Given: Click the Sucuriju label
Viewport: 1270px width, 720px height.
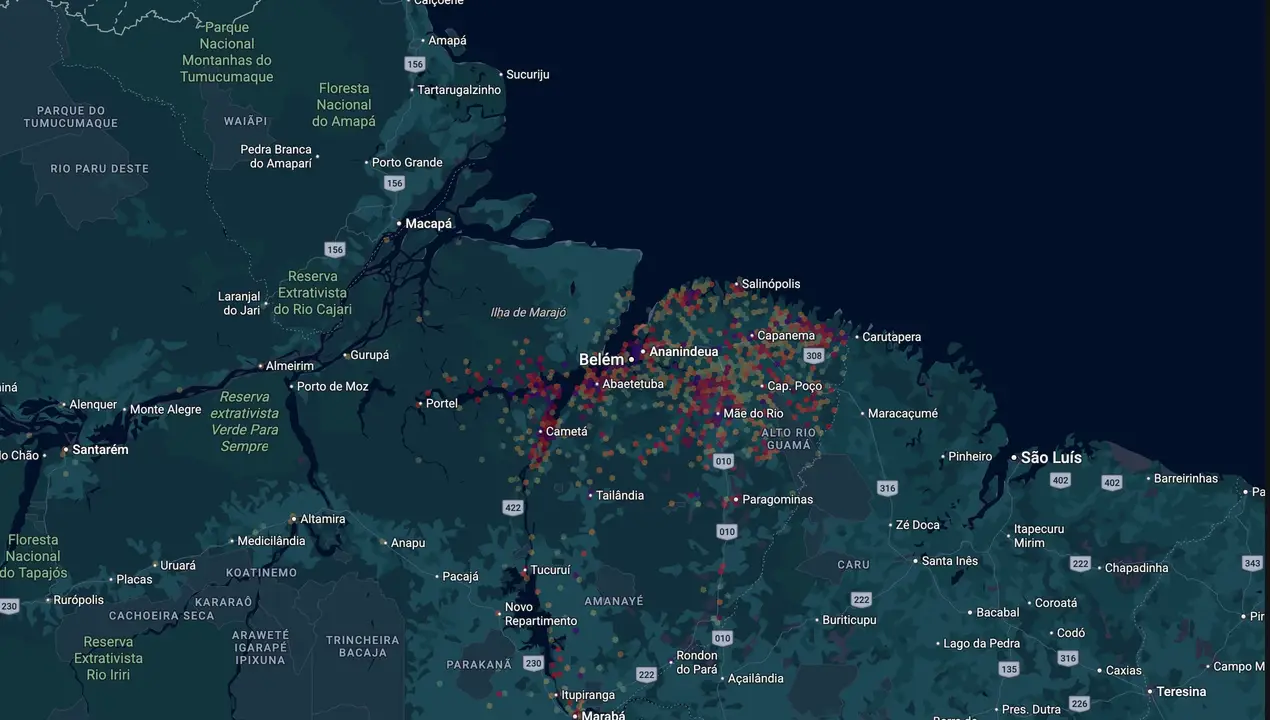Looking at the screenshot, I should tap(528, 75).
